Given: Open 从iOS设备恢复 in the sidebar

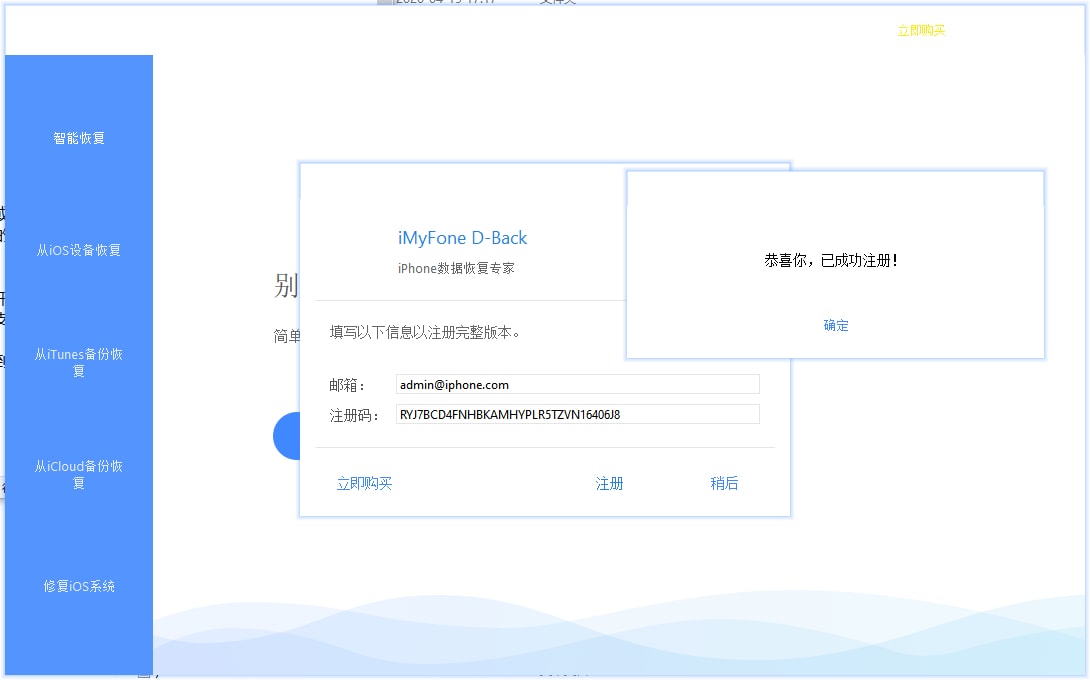Looking at the screenshot, I should [79, 250].
